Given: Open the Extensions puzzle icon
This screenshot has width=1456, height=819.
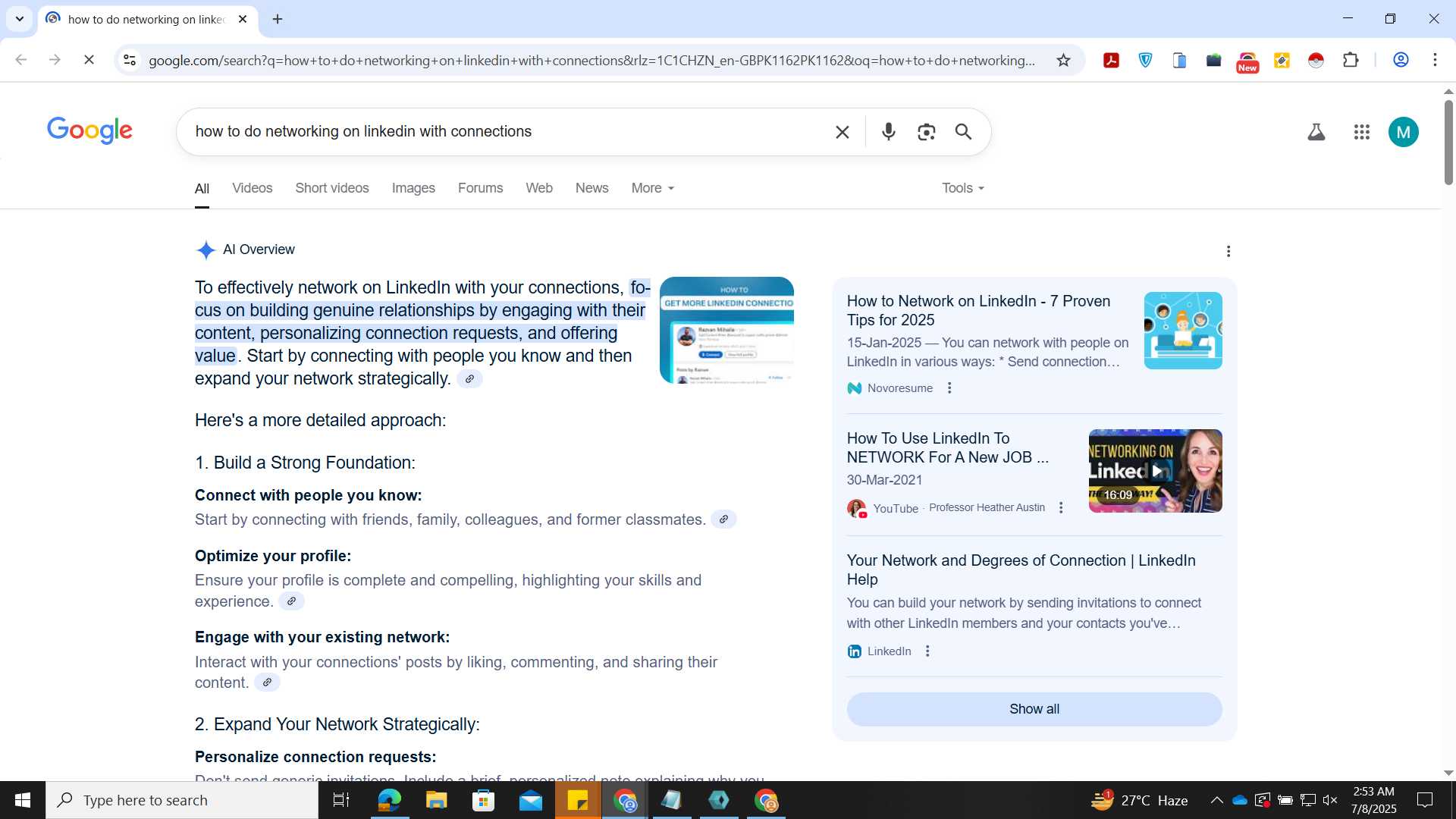Looking at the screenshot, I should (1351, 60).
